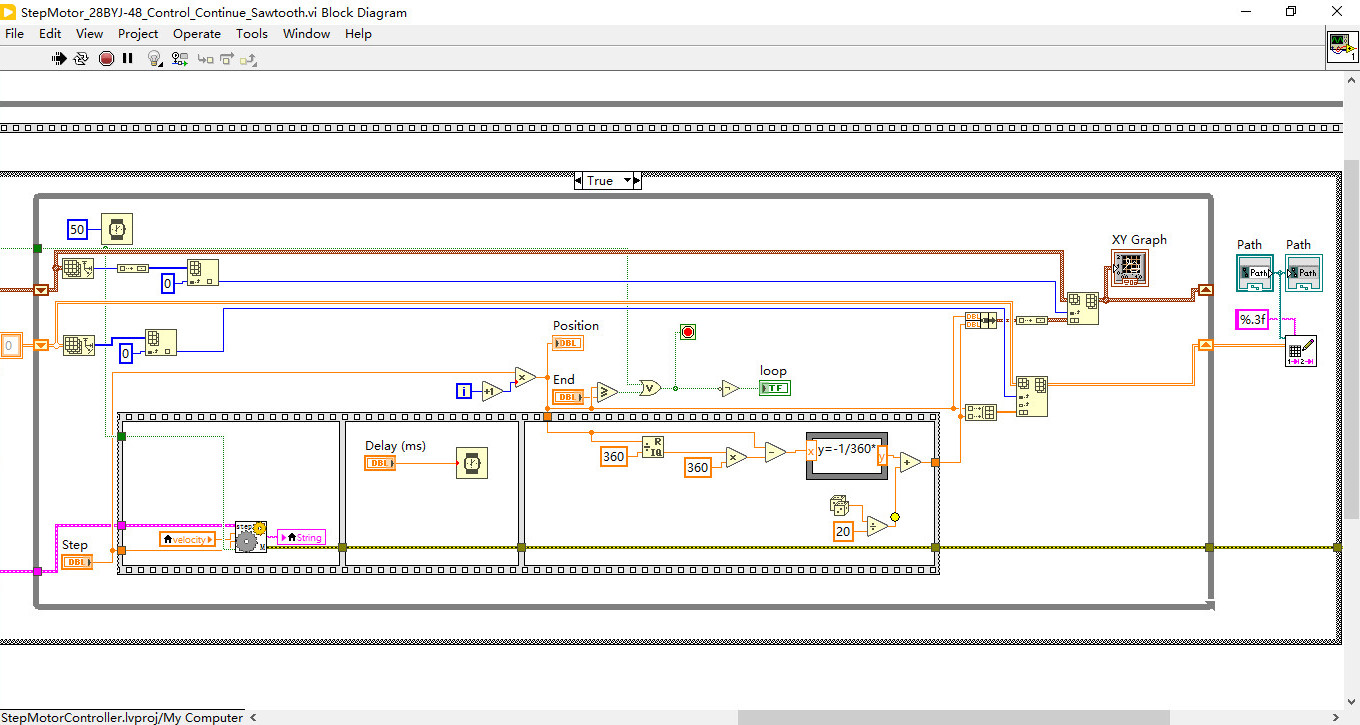
Task: Click the brown upper-left shift register terminal
Action: pyautogui.click(x=42, y=290)
